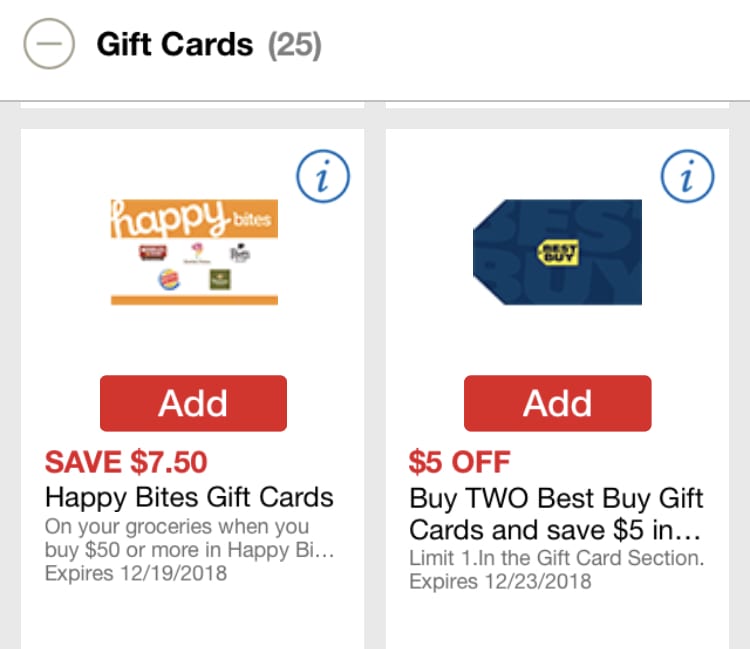The width and height of the screenshot is (750, 649).
Task: Tap the Best Buy gift card image
Action: click(x=557, y=250)
